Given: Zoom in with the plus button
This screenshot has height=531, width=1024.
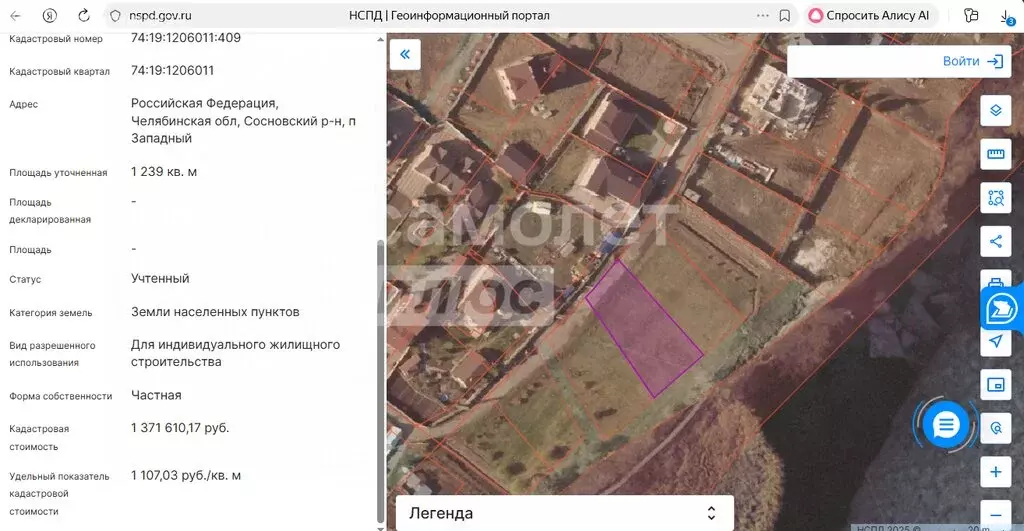Looking at the screenshot, I should pyautogui.click(x=995, y=472).
